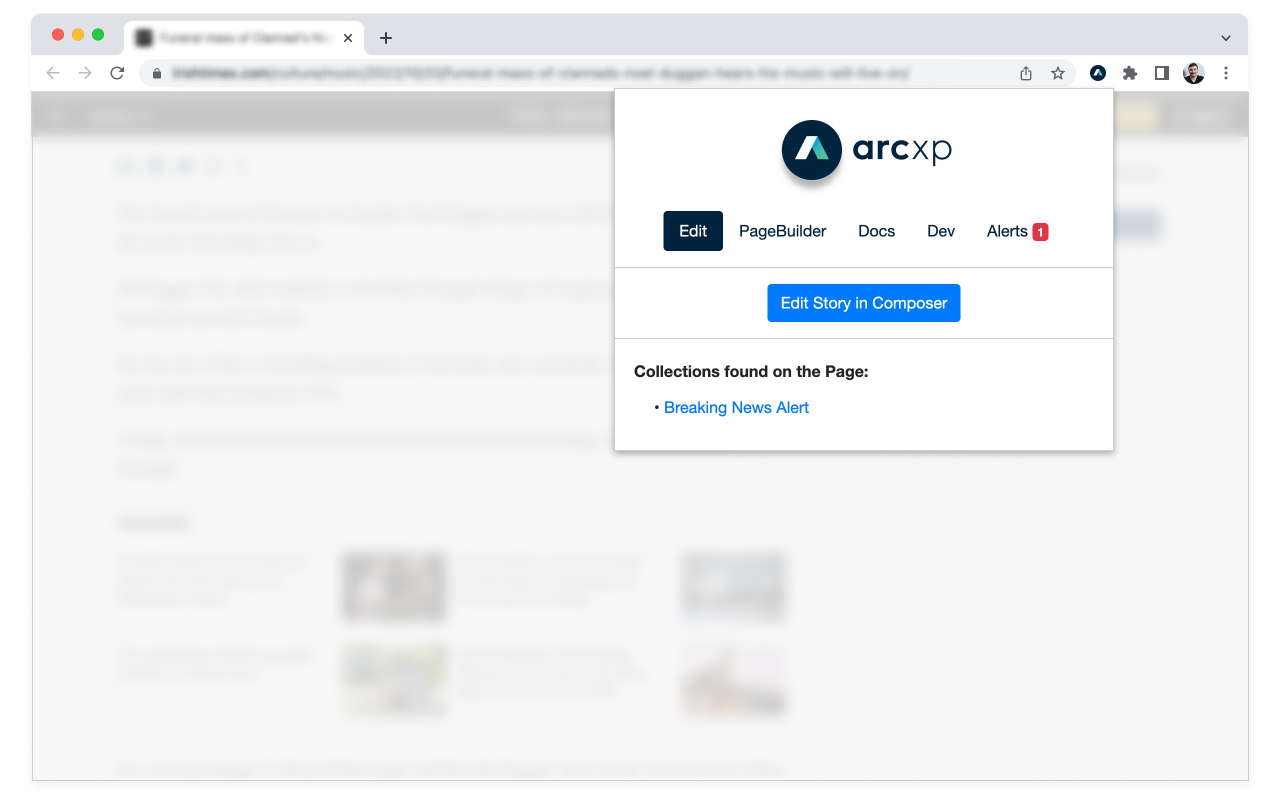The image size is (1280, 800).
Task: Open Chrome's three-dot menu
Action: pyautogui.click(x=1226, y=72)
